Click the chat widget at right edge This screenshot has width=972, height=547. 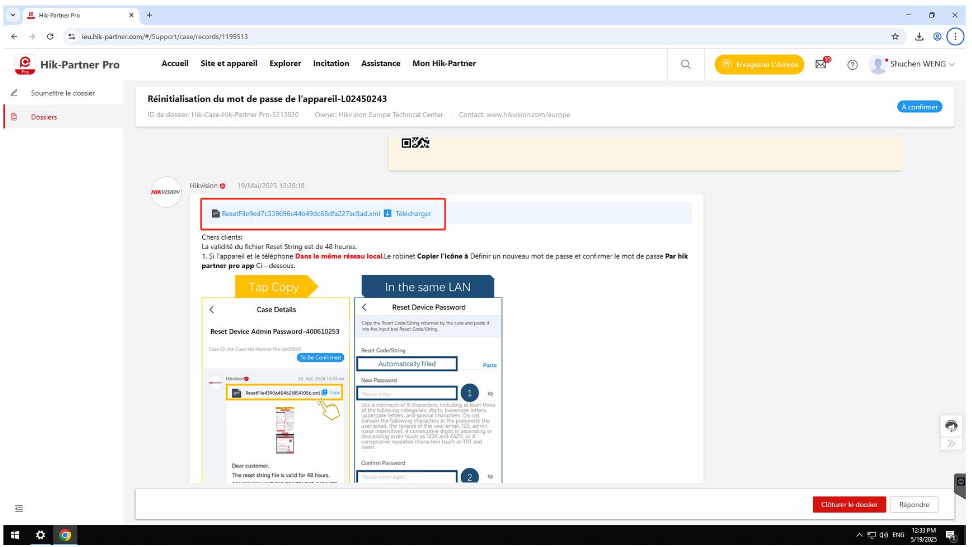click(960, 485)
